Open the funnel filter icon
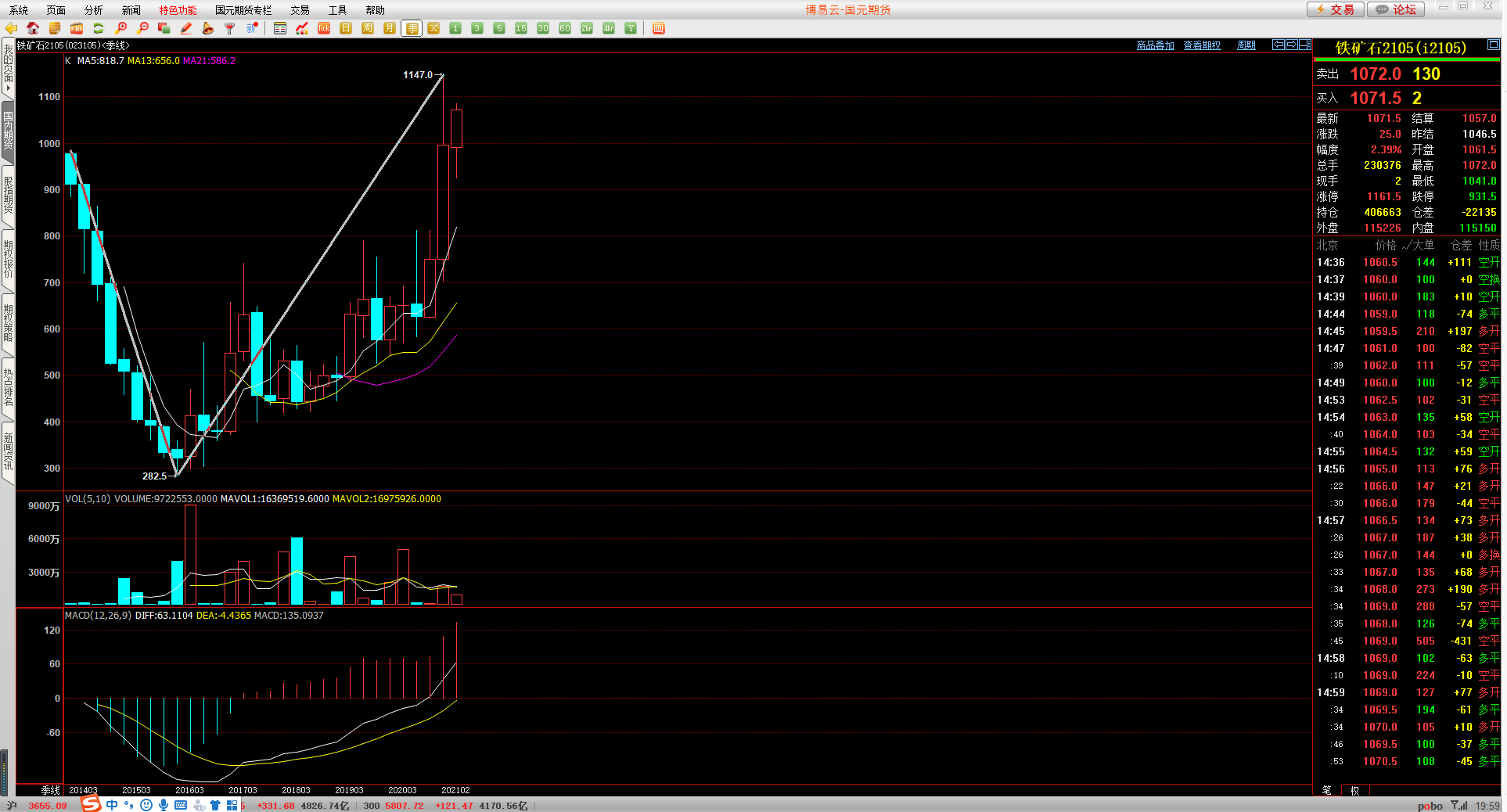This screenshot has width=1507, height=812. pyautogui.click(x=230, y=28)
